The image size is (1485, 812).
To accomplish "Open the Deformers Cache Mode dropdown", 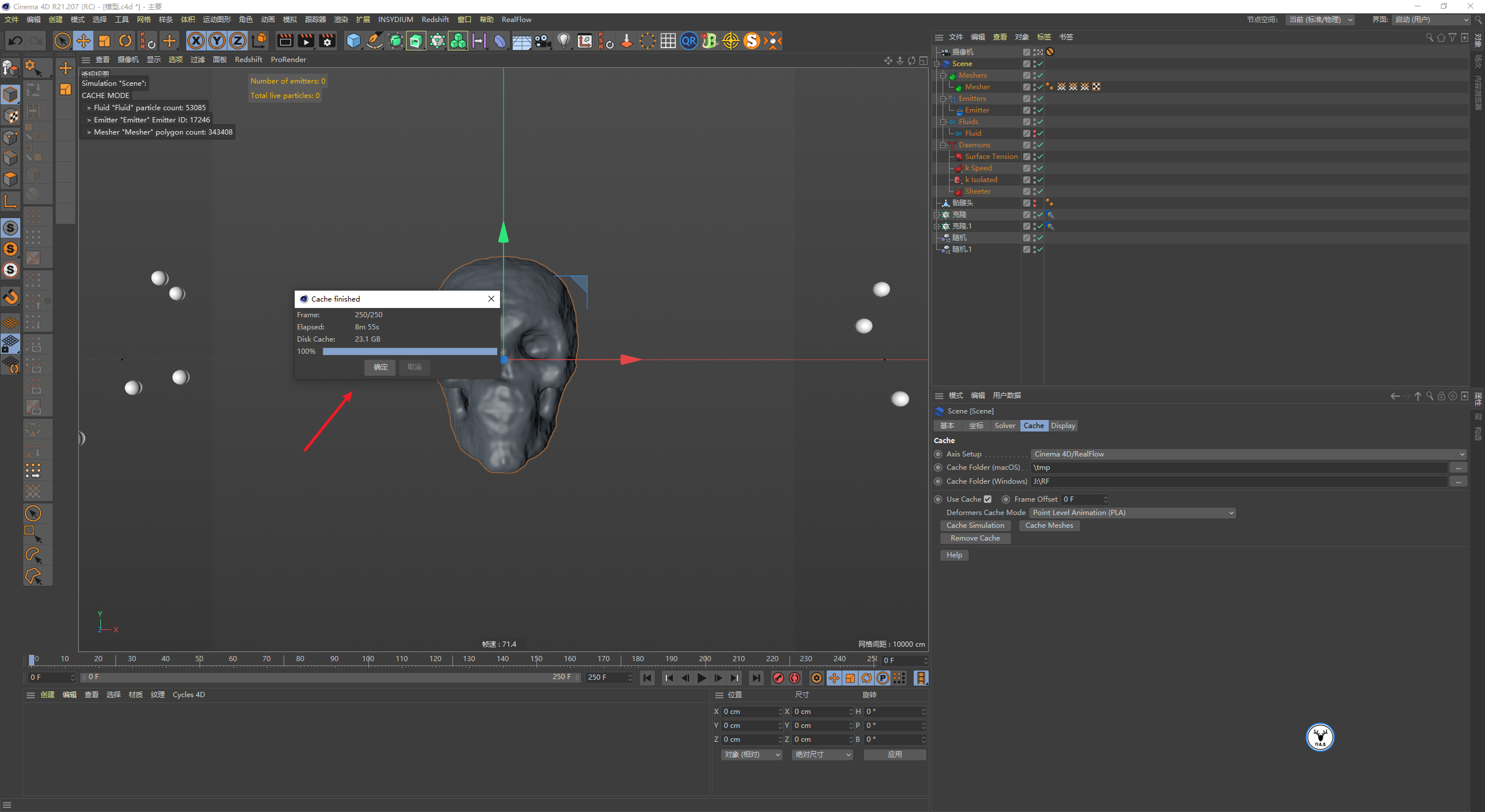I will (1132, 513).
